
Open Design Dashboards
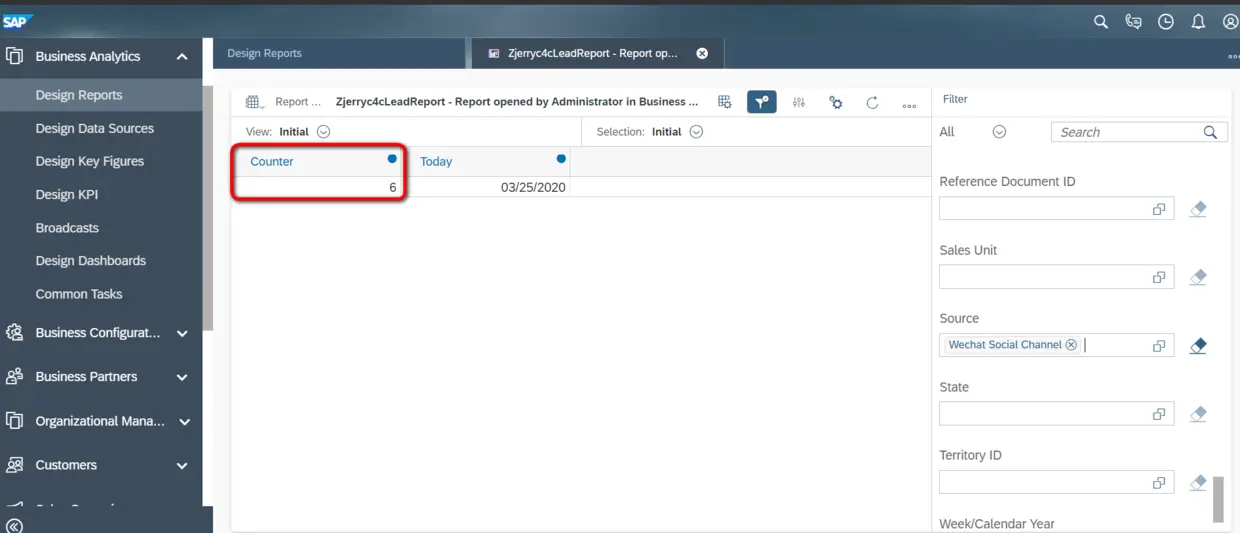91,261
